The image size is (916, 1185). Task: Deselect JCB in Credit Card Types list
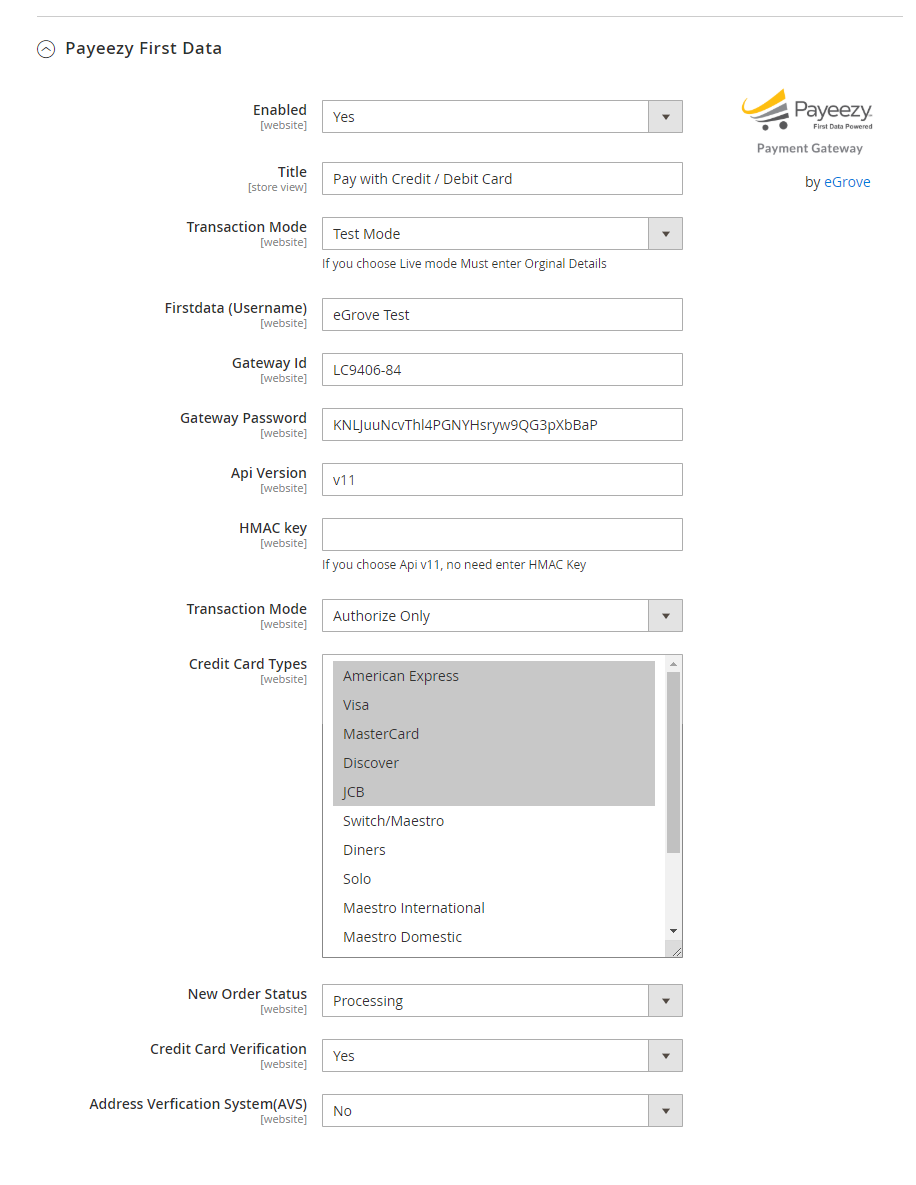tap(450, 791)
